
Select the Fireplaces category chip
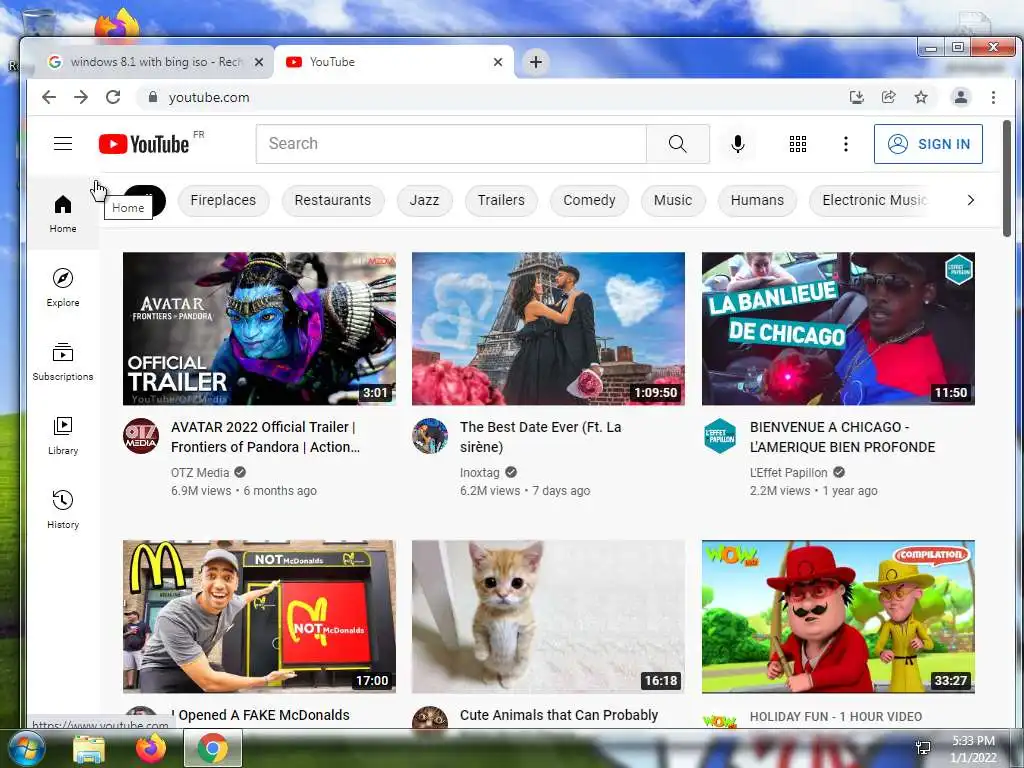223,200
